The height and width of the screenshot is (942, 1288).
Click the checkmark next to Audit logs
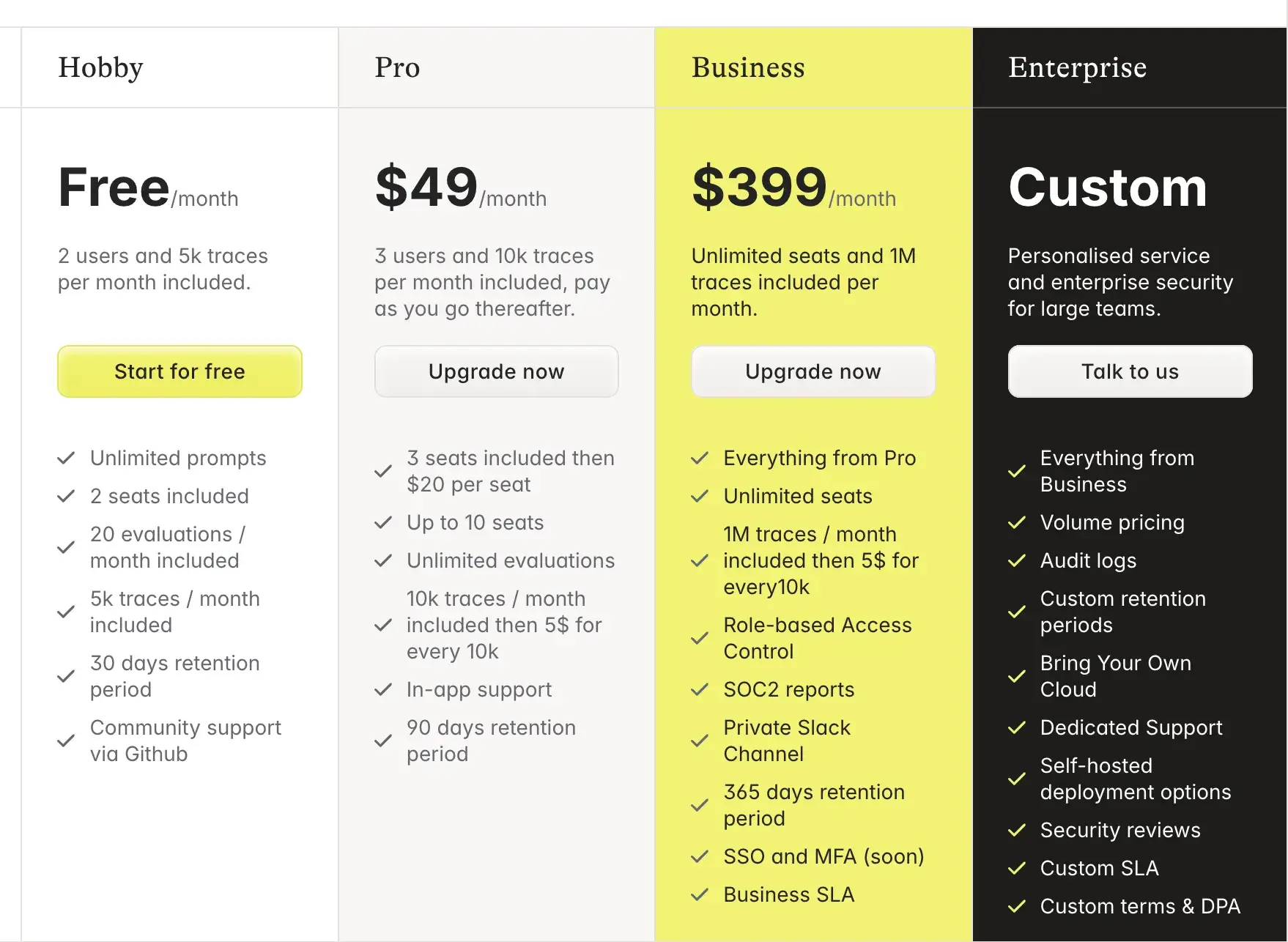tap(1017, 561)
